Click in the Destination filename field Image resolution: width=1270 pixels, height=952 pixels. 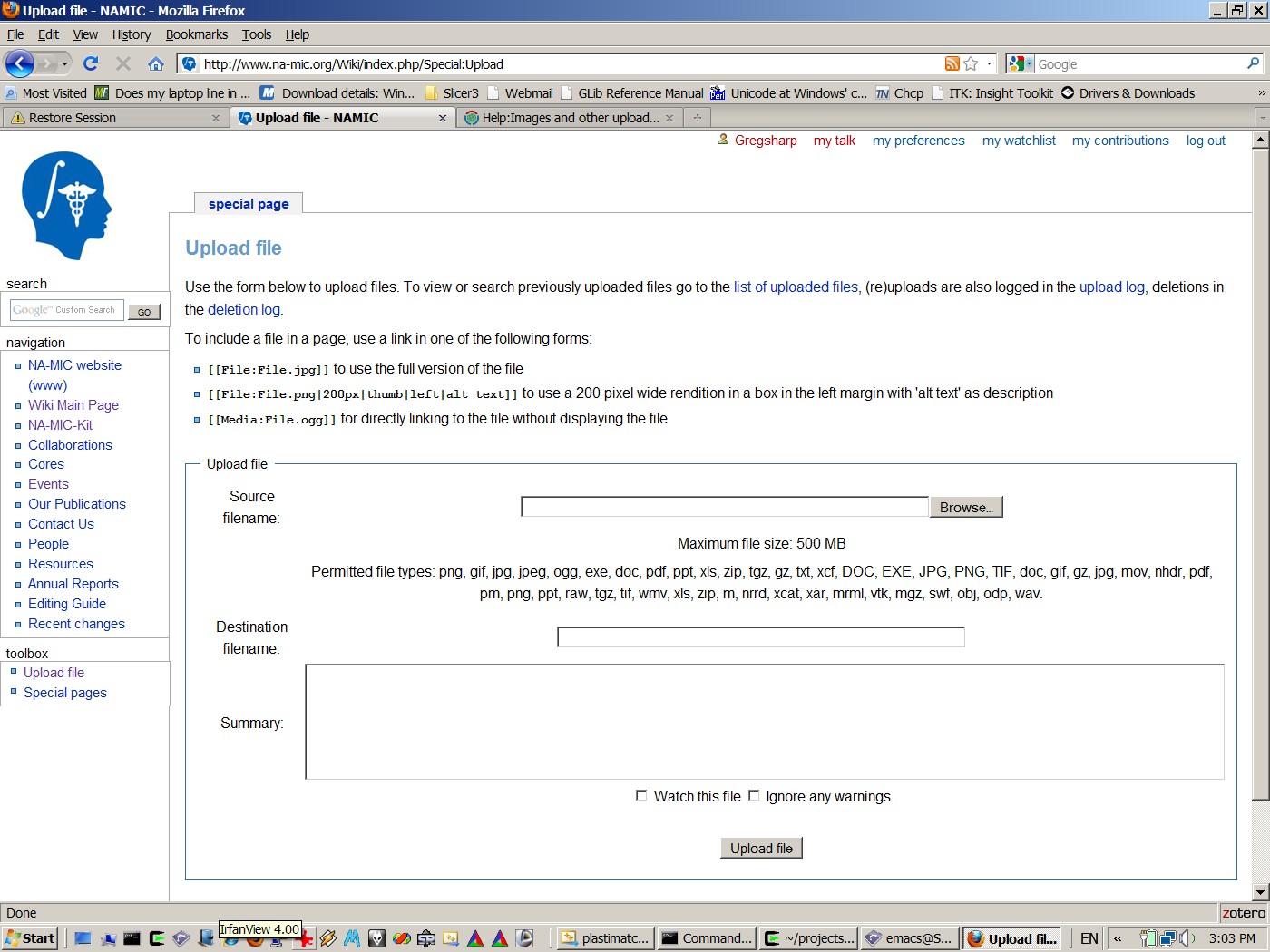(760, 637)
